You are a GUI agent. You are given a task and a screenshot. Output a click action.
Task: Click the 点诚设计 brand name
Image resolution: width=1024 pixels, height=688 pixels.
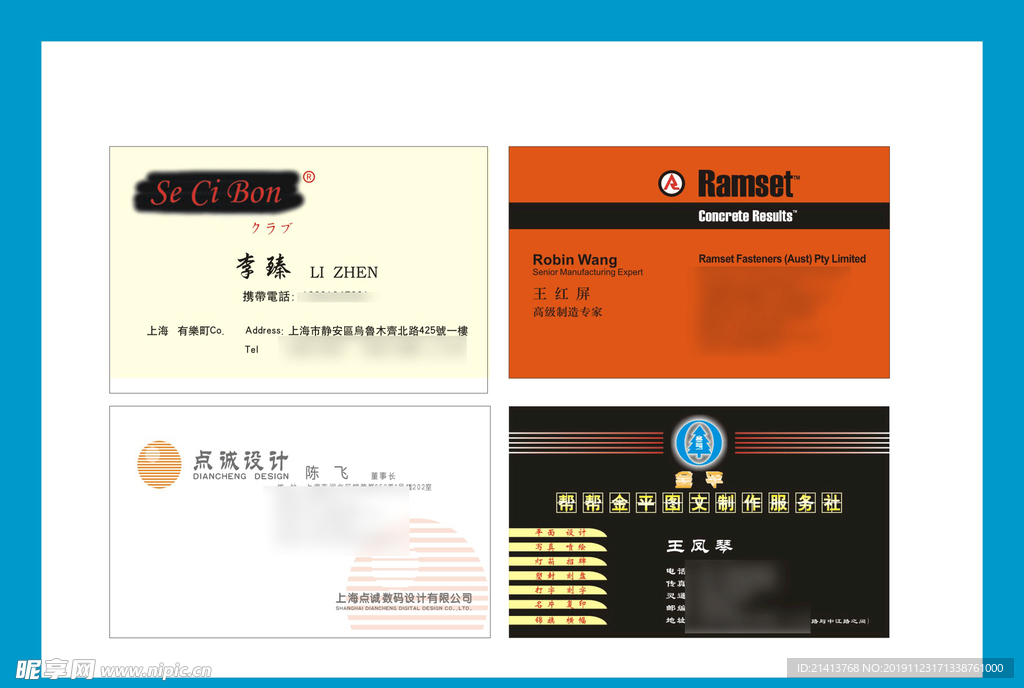(240, 460)
